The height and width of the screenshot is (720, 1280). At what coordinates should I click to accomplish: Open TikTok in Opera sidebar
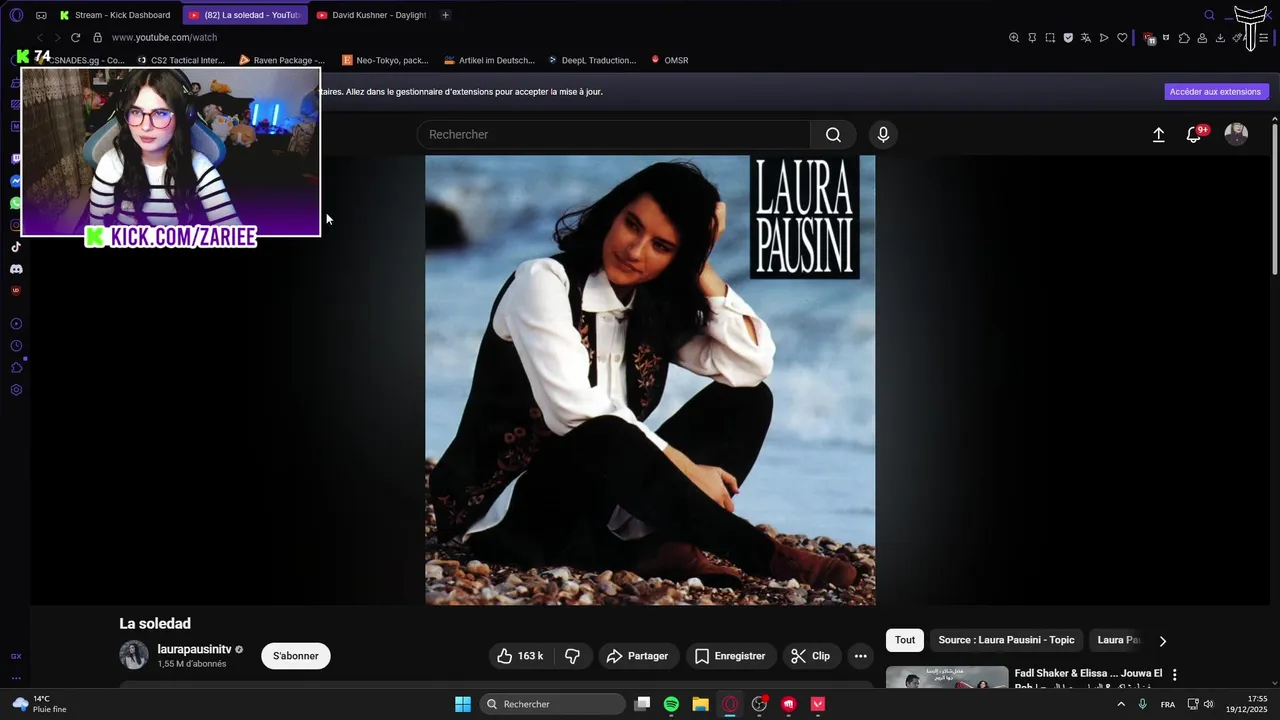pos(16,247)
